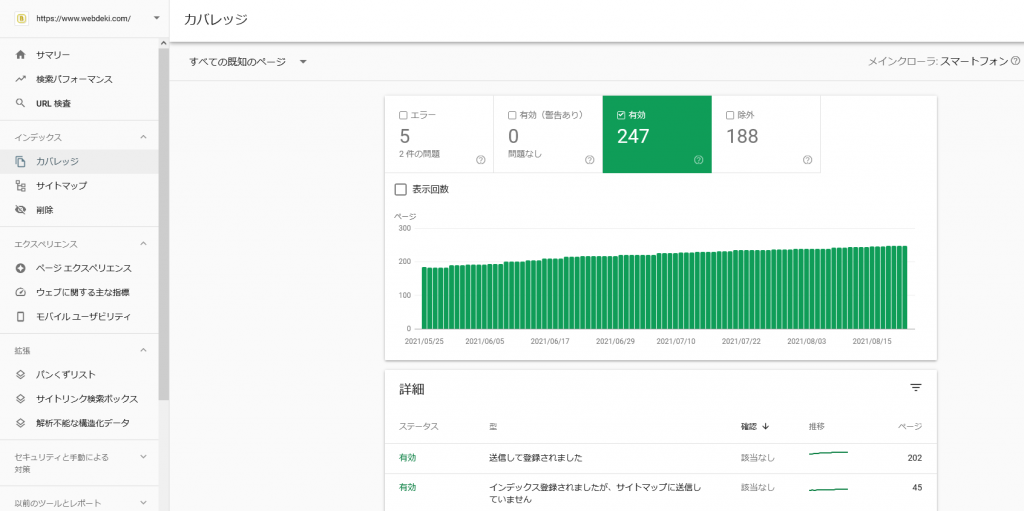Image resolution: width=1024 pixels, height=511 pixels.
Task: Open the property selector https://www.webdeki.com/
Action: pos(84,18)
